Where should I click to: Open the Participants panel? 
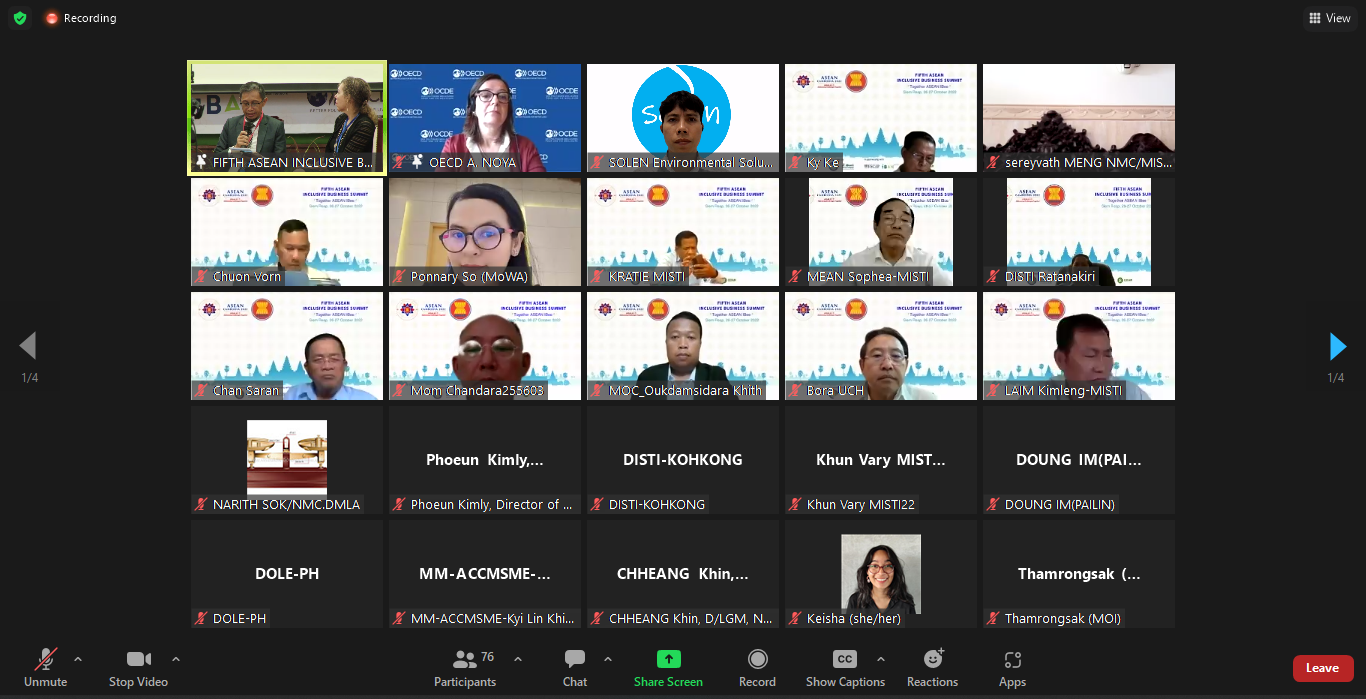tap(464, 668)
